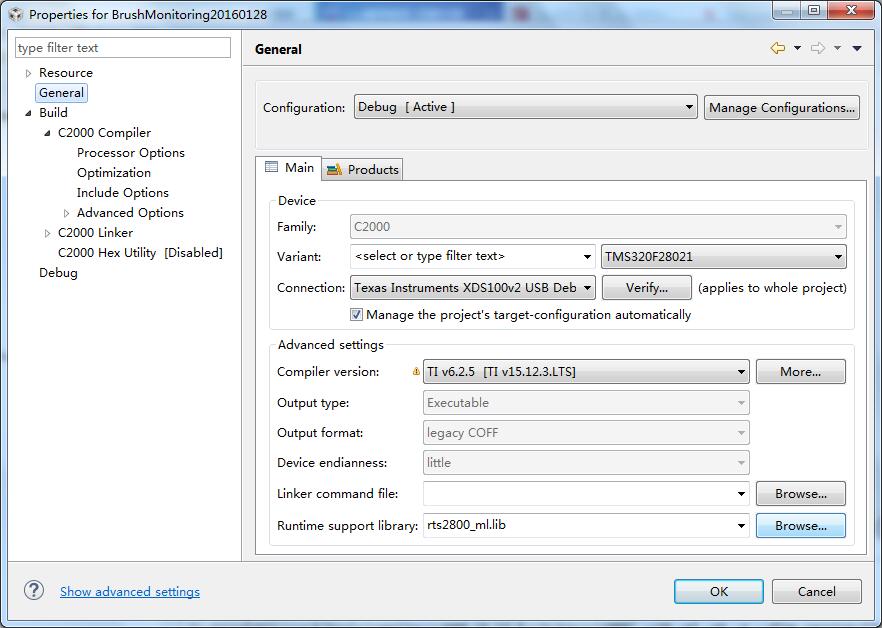Click the help question mark icon
882x628 pixels.
(x=34, y=590)
